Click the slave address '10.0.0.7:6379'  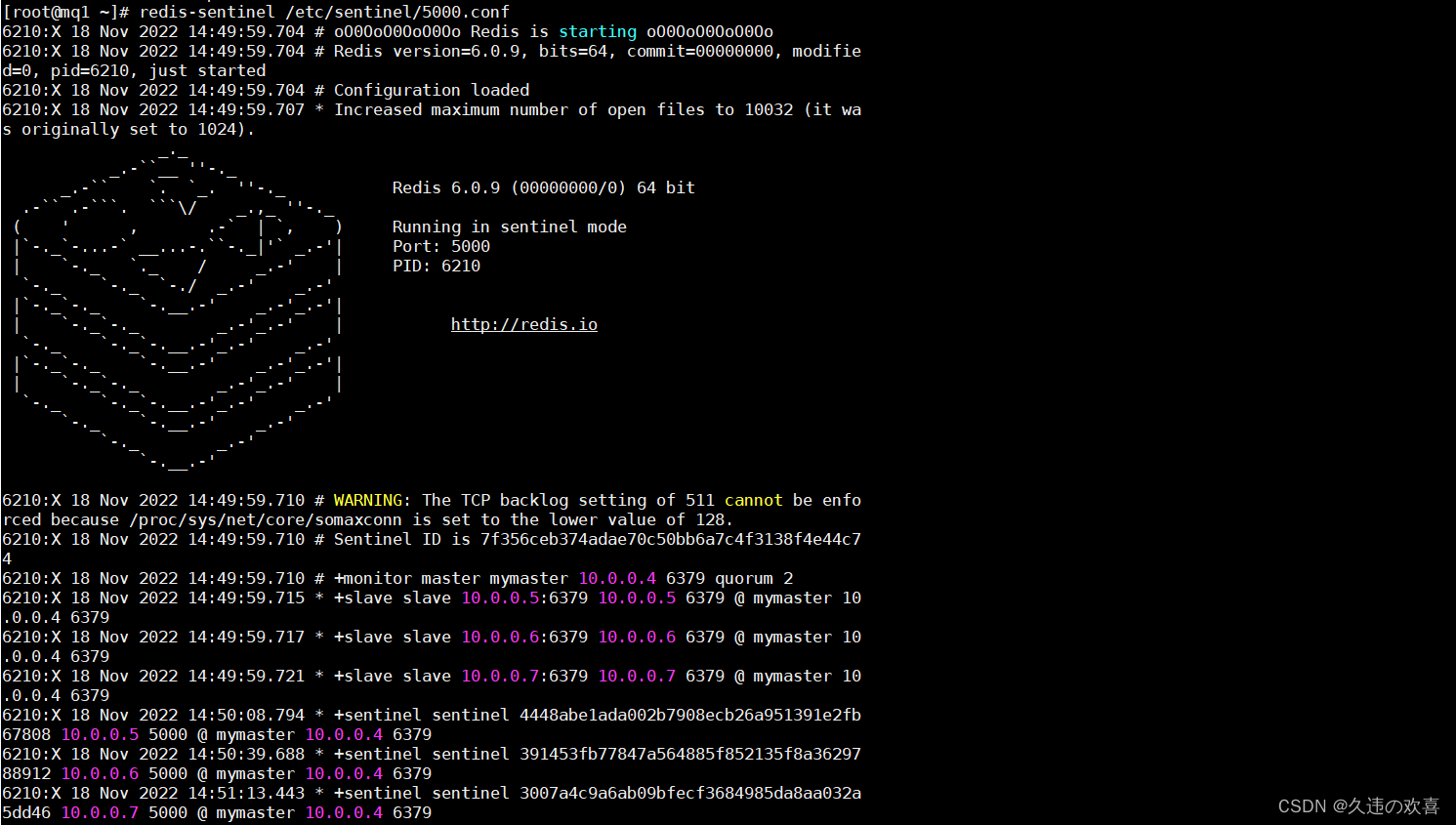(524, 676)
